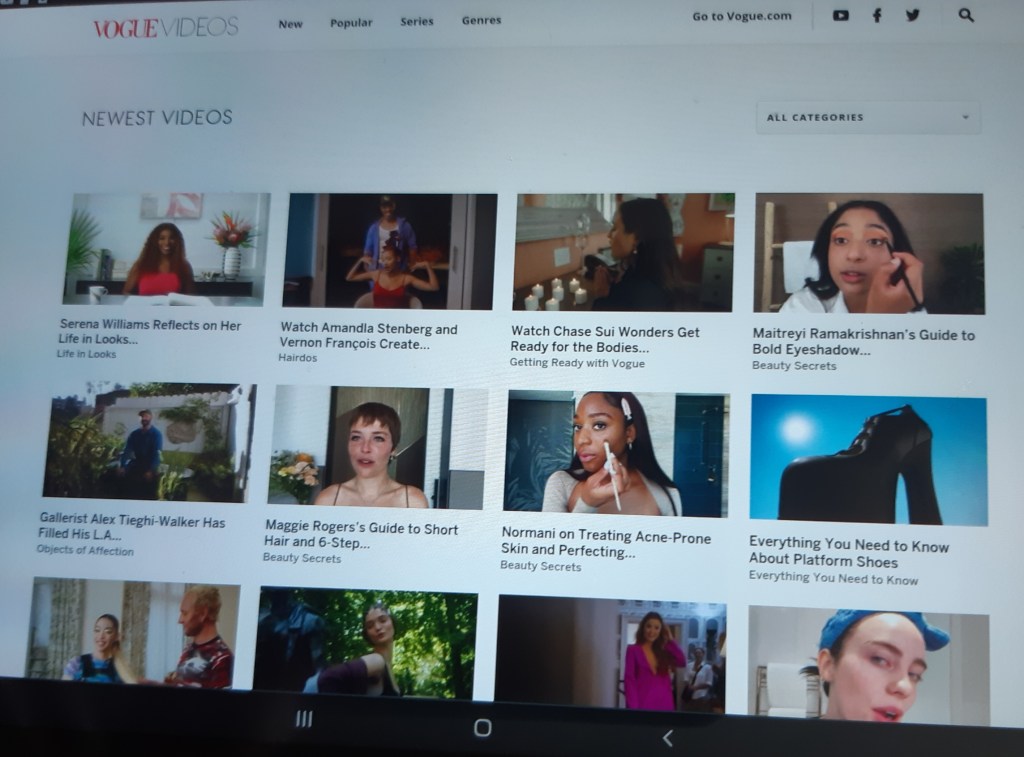Click the Go to Vogue.com link

[741, 16]
